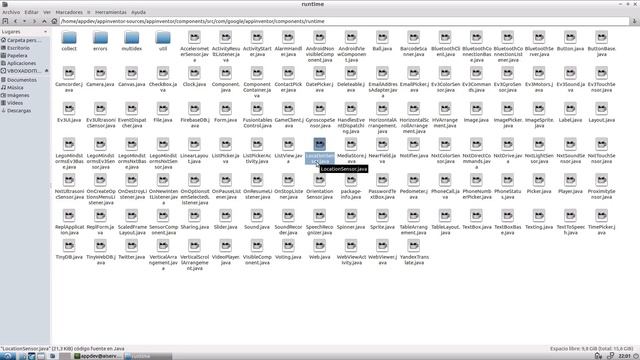Select Música in the sidebar

pos(12,87)
